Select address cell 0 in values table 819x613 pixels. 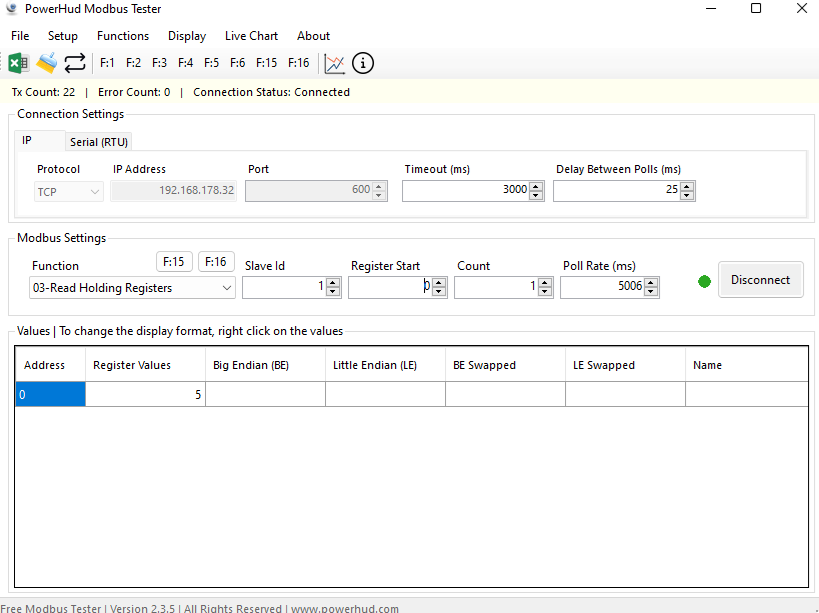[50, 394]
